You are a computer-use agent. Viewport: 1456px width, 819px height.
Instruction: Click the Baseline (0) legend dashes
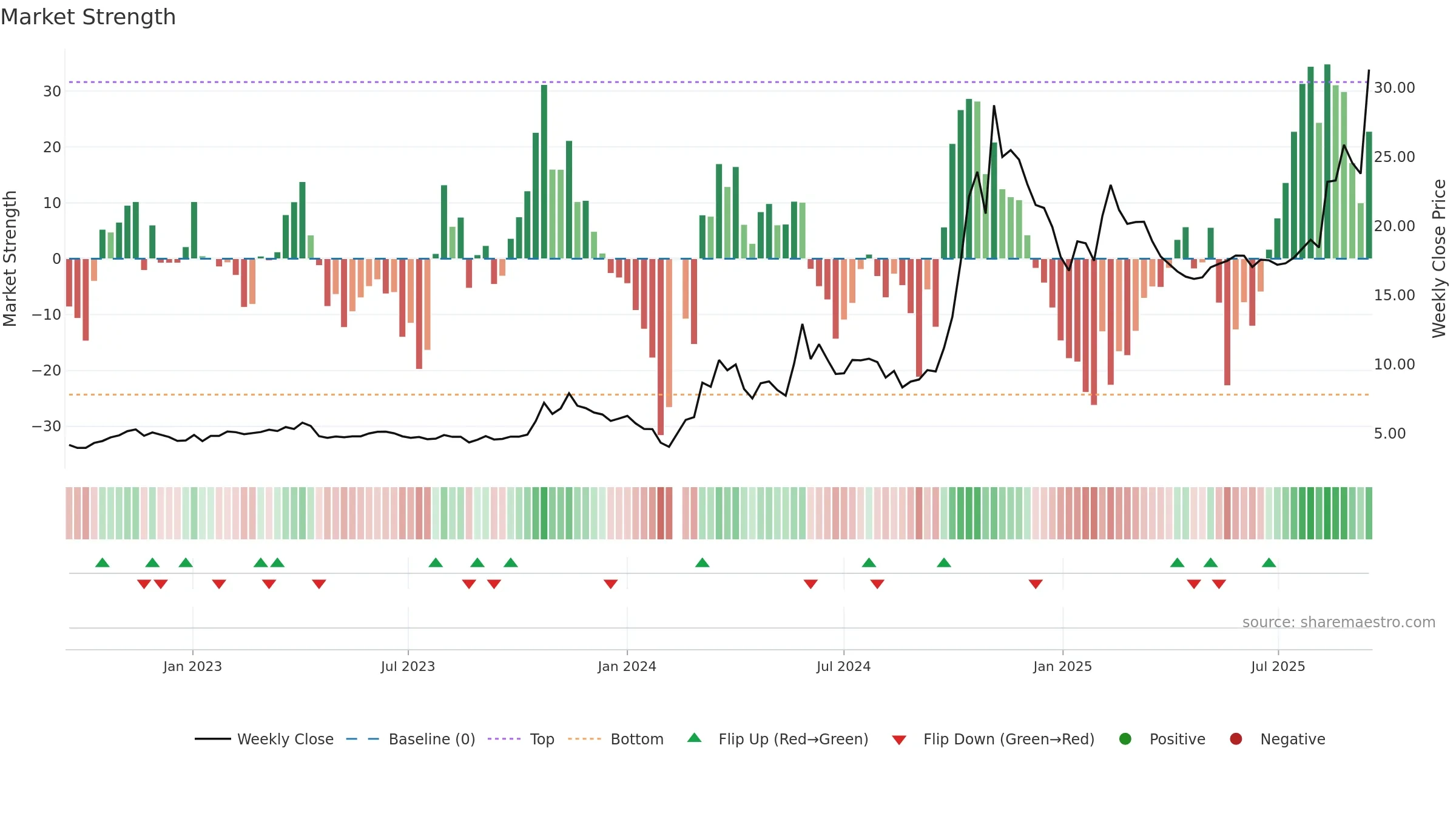pyautogui.click(x=362, y=739)
